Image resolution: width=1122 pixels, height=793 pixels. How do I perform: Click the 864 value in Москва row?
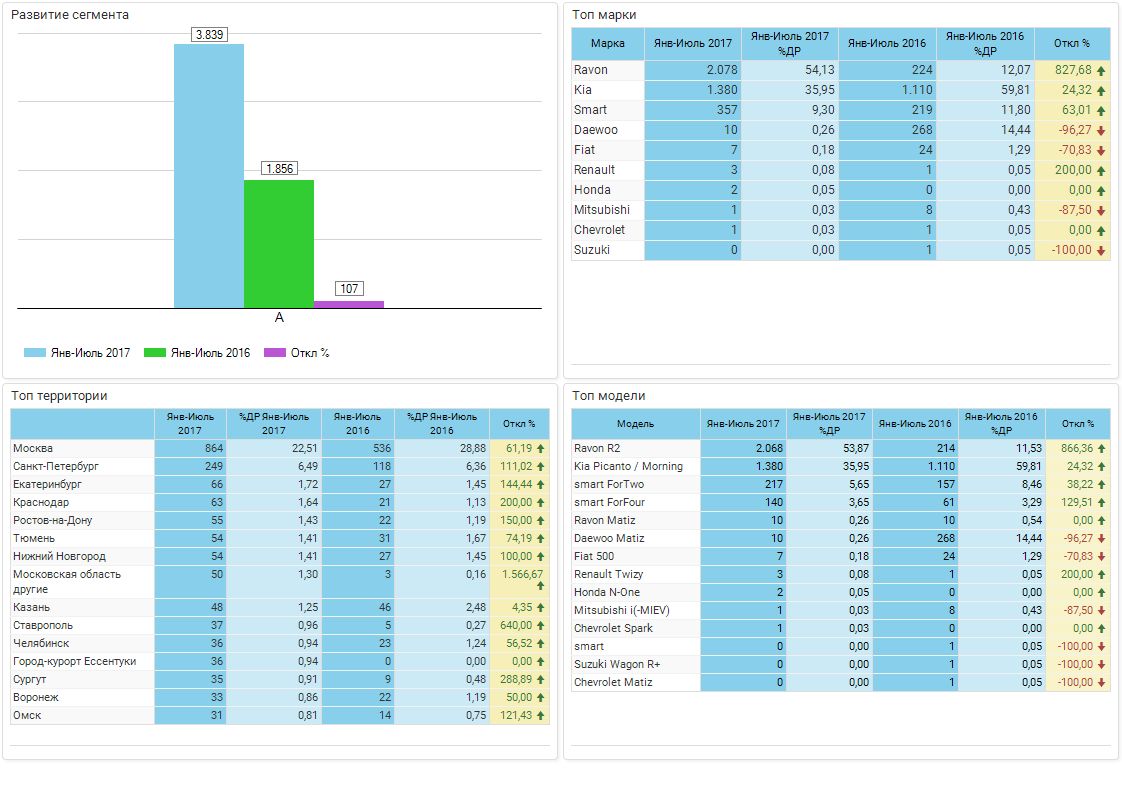(214, 449)
